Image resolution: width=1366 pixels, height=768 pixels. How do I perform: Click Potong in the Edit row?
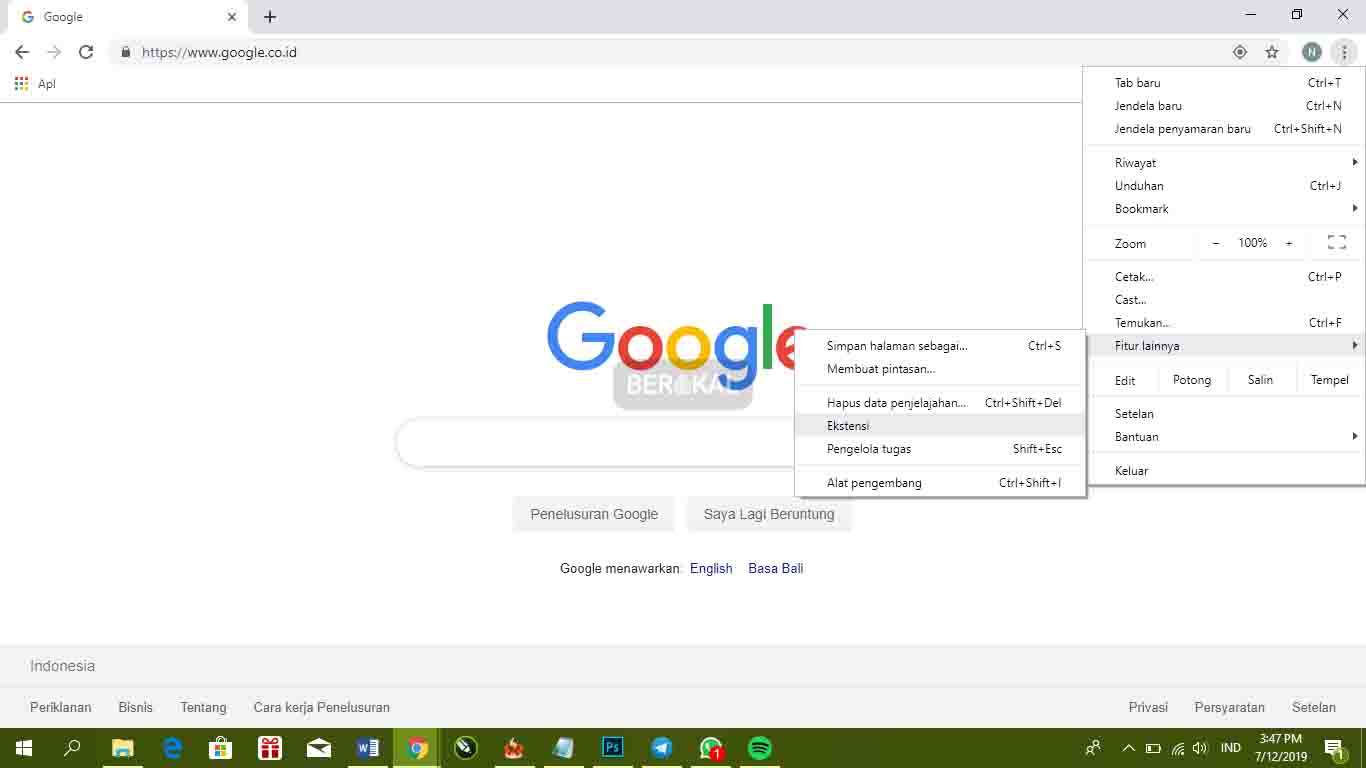(x=1192, y=380)
